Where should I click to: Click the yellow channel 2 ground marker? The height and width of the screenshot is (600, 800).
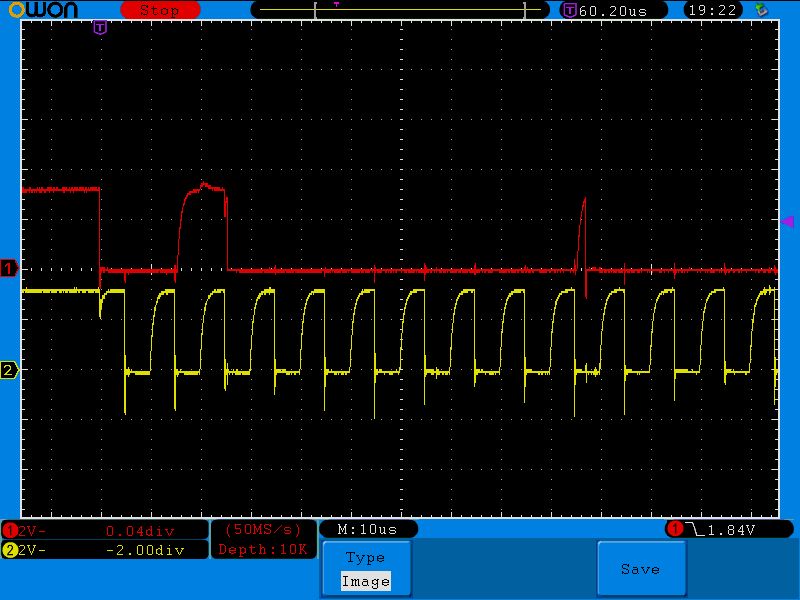[9, 371]
